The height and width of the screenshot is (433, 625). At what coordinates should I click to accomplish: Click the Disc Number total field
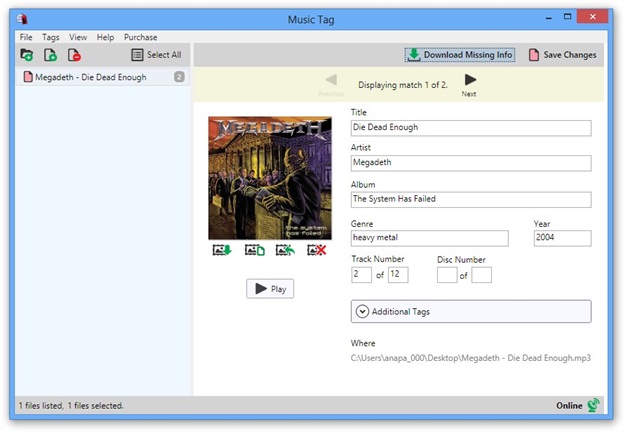(482, 275)
